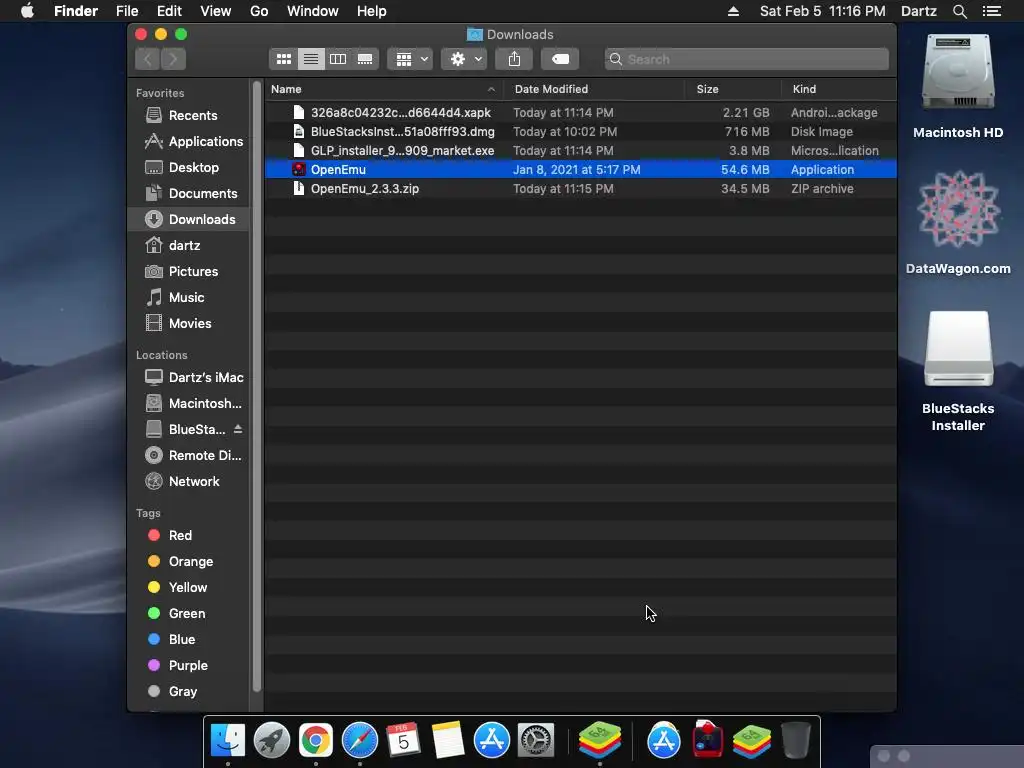Open the Go menu
The width and height of the screenshot is (1024, 768).
(259, 11)
